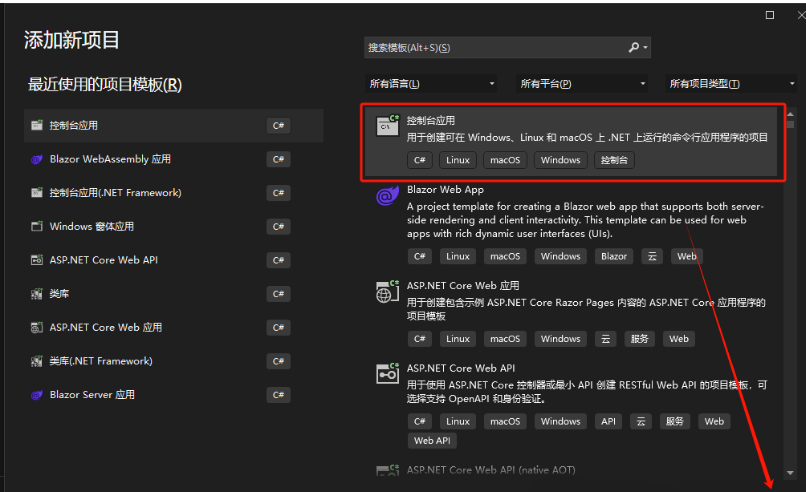The width and height of the screenshot is (806, 492).
Task: Click the ASP.NET Core Web API recent icon
Action: coord(36,260)
